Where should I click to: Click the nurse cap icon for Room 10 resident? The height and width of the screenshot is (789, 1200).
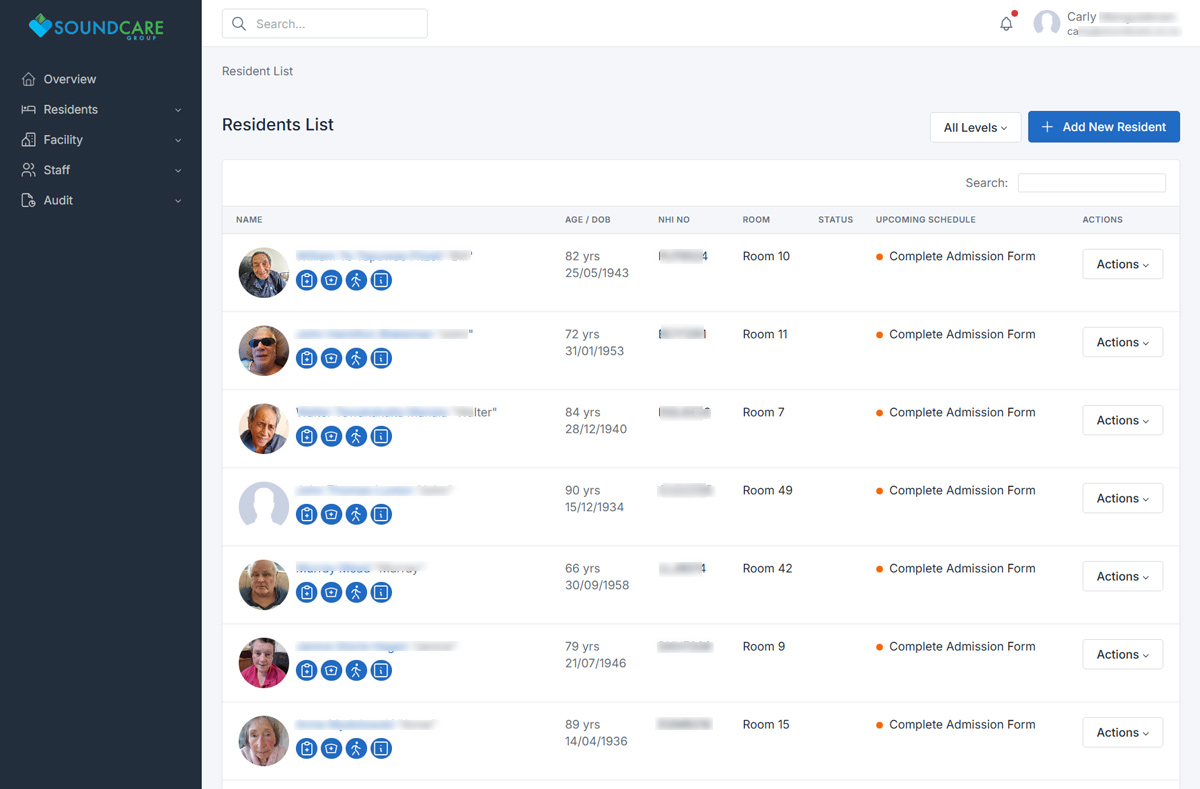point(332,281)
